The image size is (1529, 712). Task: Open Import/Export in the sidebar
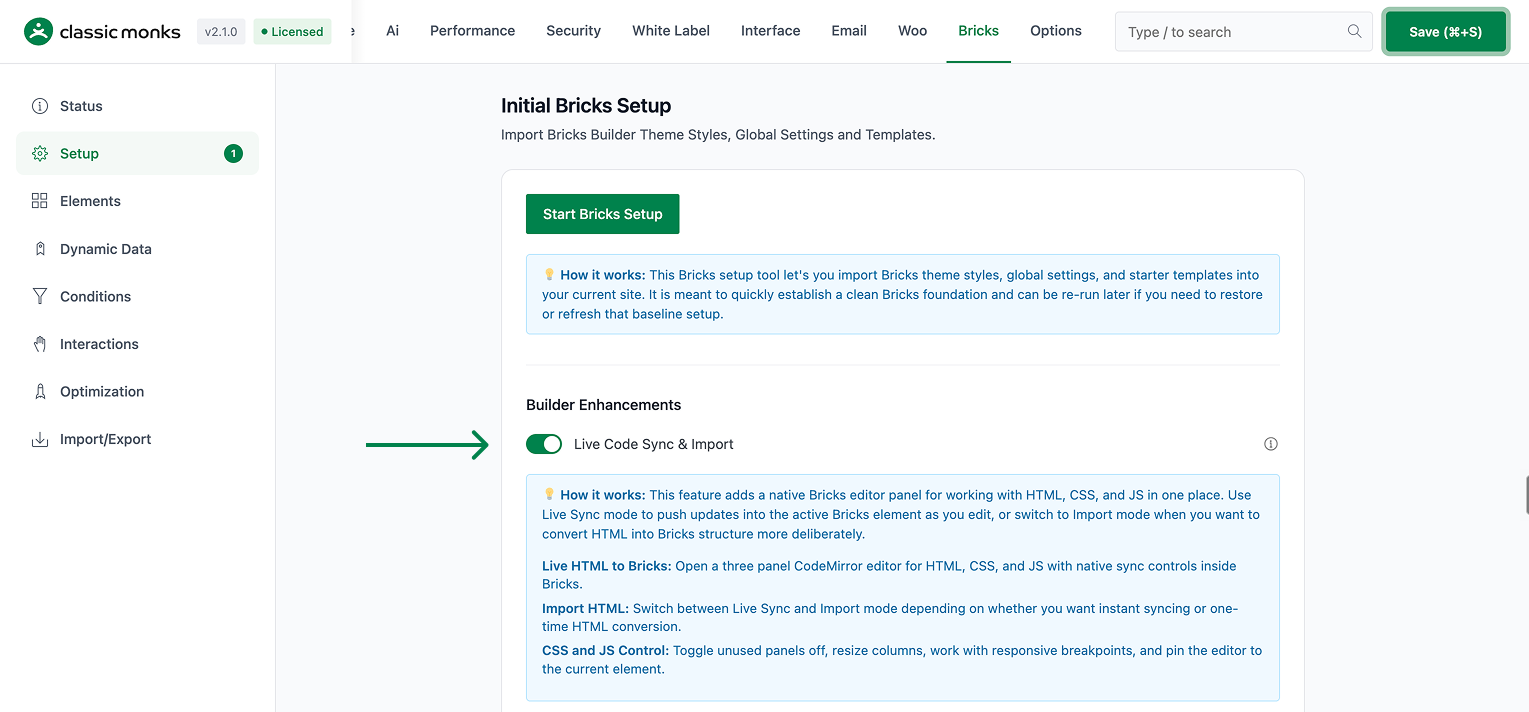click(x=137, y=439)
